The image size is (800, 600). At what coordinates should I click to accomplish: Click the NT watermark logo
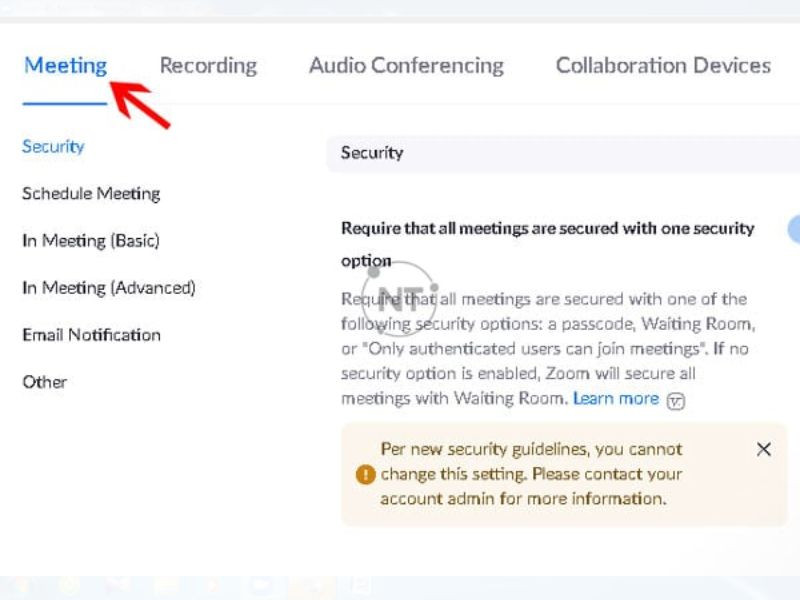(x=399, y=299)
